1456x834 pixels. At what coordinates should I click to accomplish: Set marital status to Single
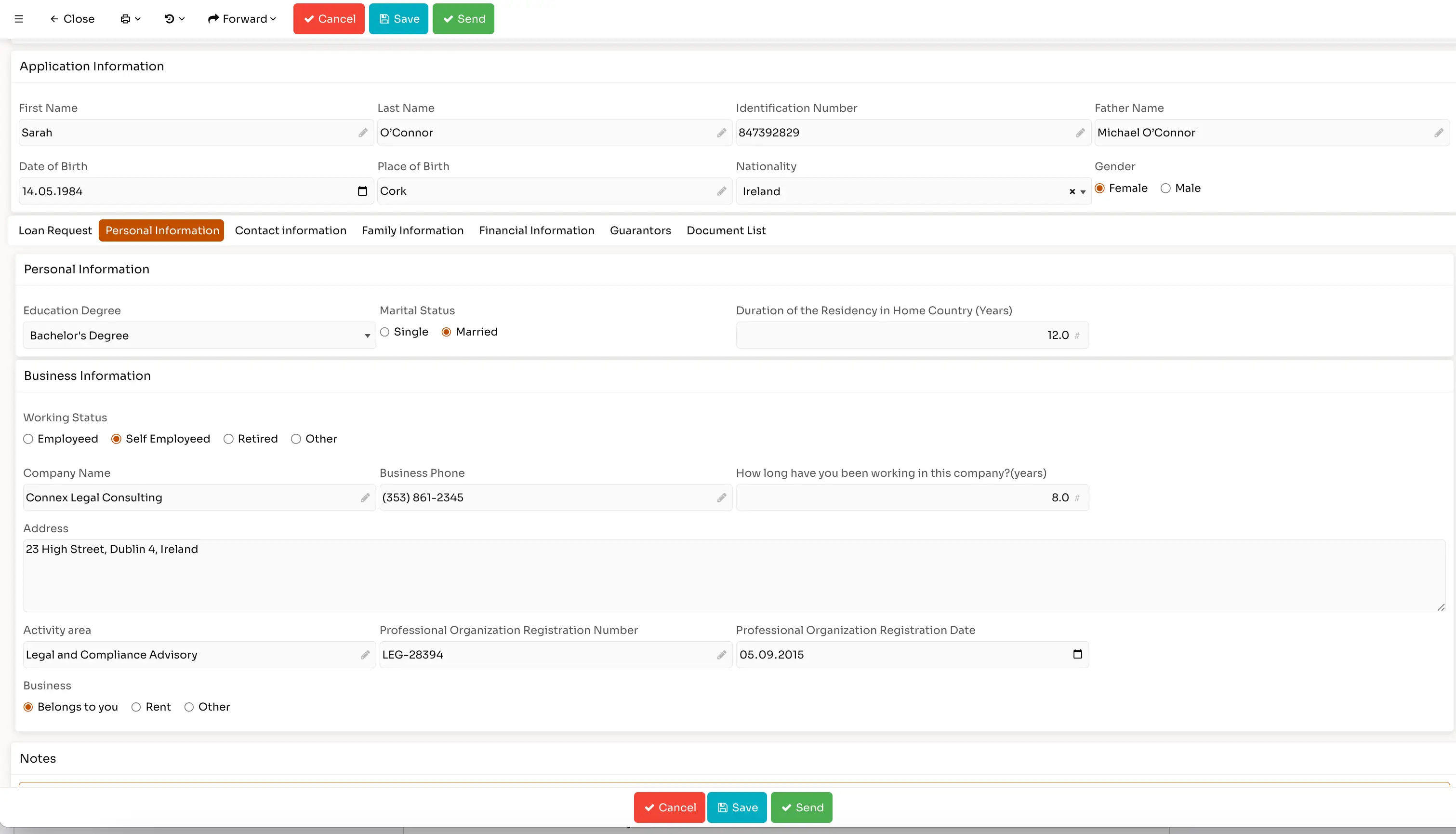[385, 332]
